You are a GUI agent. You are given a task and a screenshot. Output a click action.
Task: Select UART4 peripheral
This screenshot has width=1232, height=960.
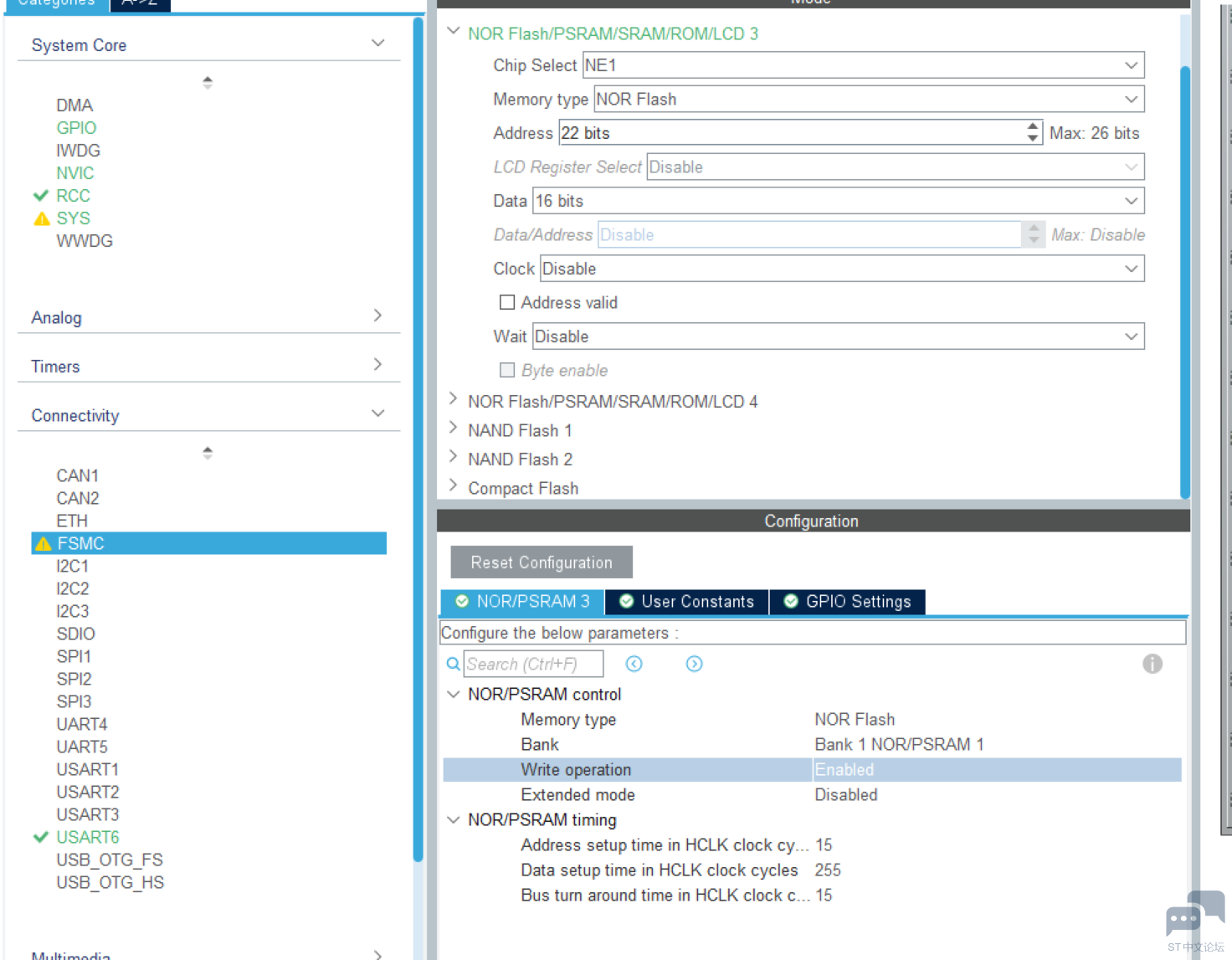[82, 725]
